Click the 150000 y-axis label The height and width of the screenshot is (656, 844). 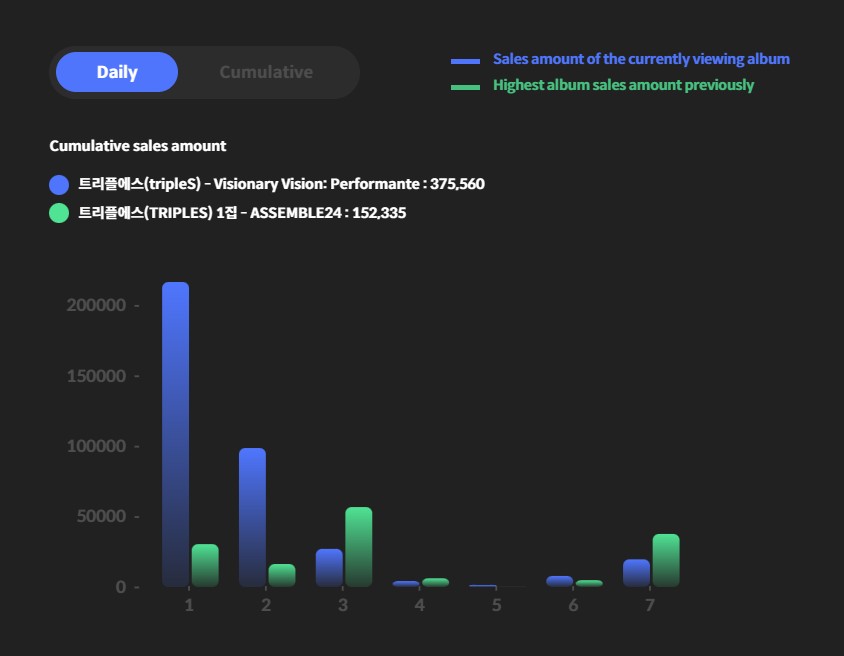click(x=96, y=376)
